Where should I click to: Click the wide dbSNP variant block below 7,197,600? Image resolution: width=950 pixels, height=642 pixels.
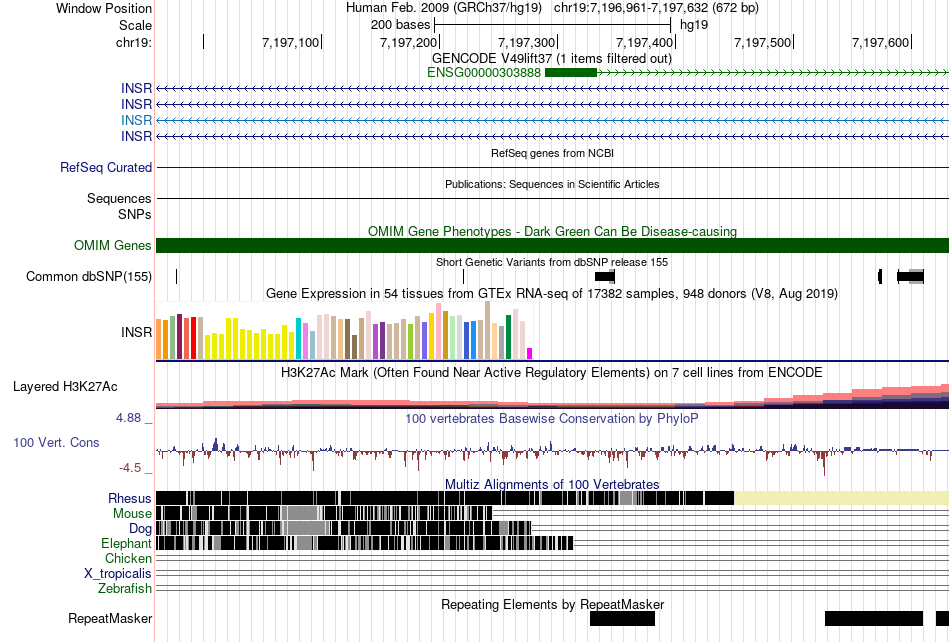click(x=910, y=277)
